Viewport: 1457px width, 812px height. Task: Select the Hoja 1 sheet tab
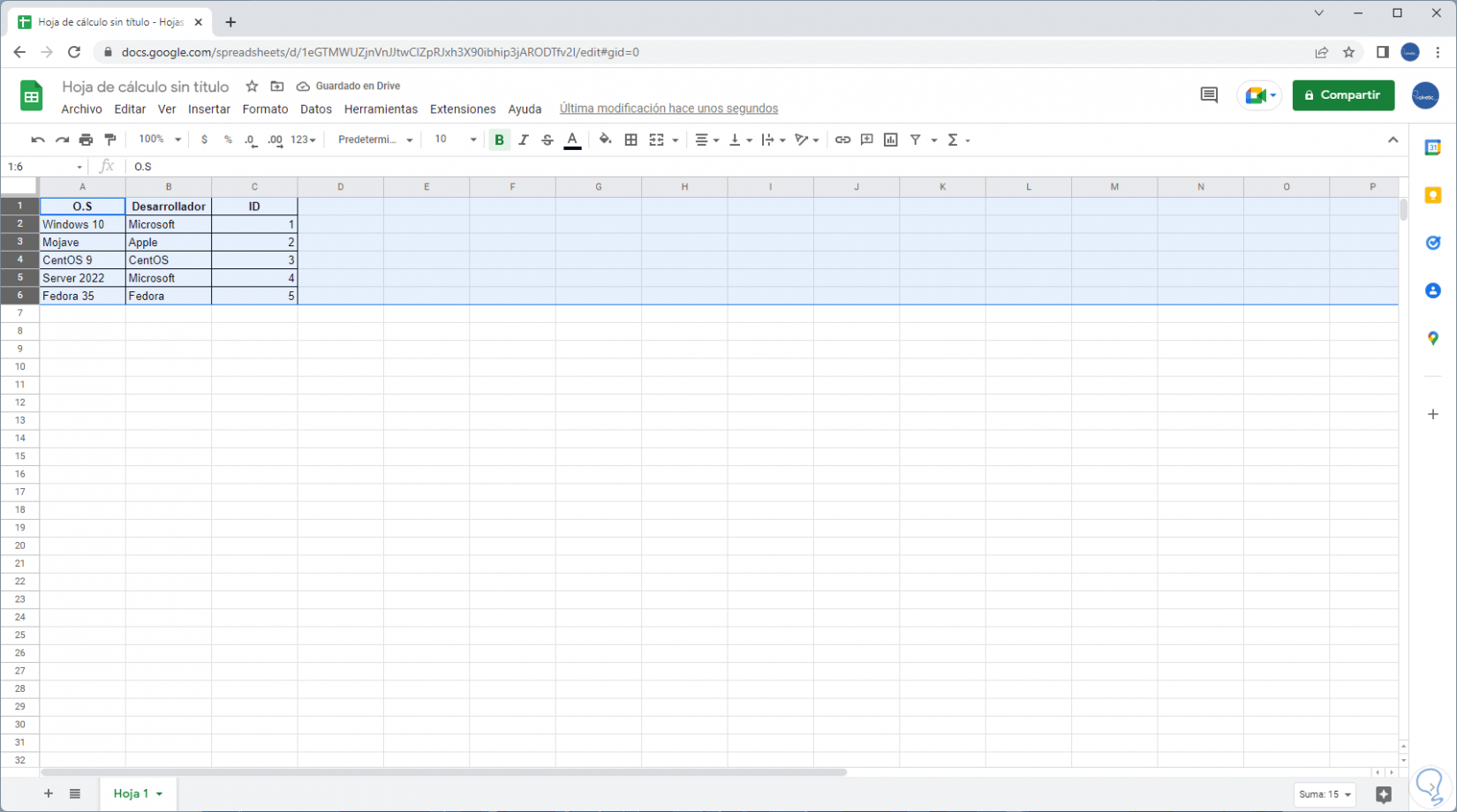click(x=138, y=793)
